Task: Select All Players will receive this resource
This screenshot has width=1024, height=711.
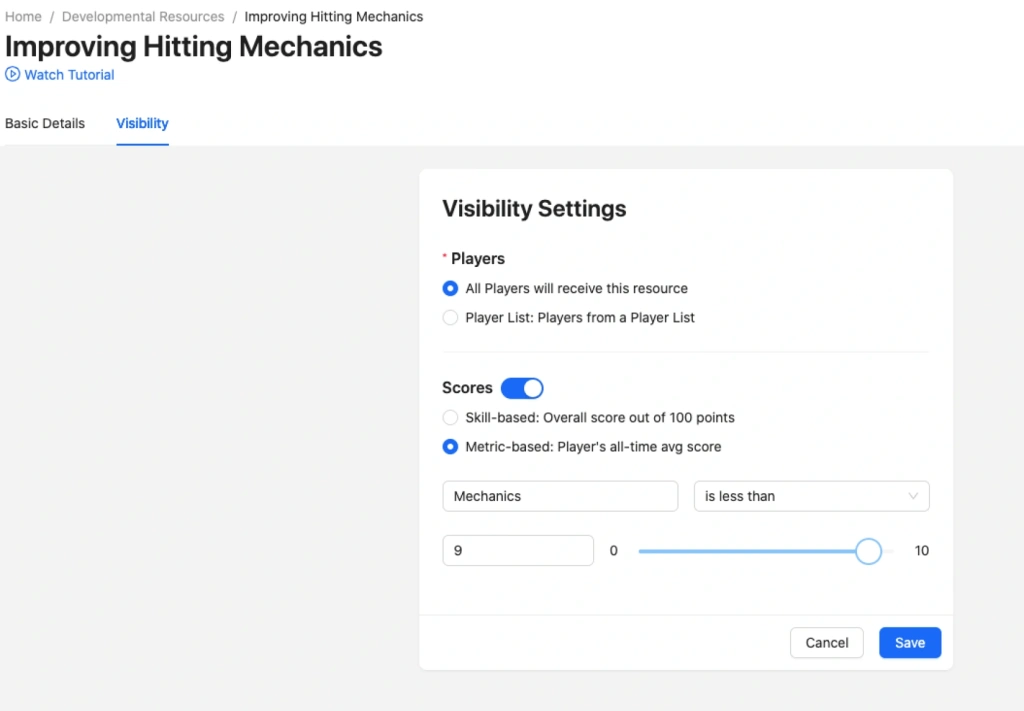Action: pos(450,288)
